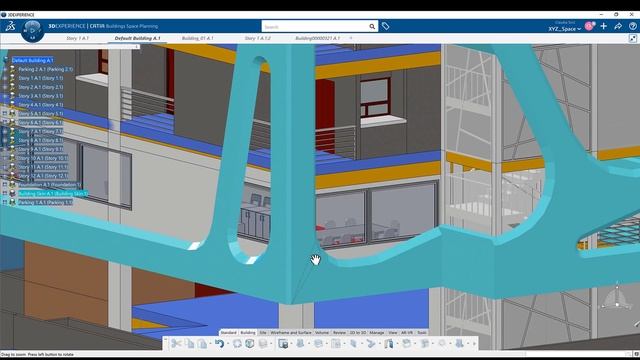Expand the Building Skin A.1 tree node

[5, 193]
